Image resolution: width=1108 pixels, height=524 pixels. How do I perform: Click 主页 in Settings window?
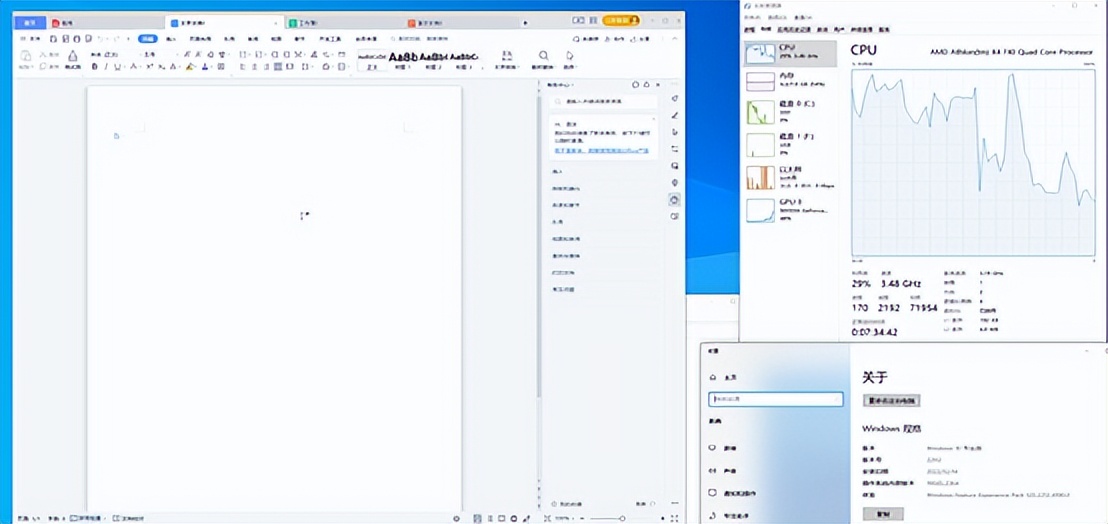(722, 377)
